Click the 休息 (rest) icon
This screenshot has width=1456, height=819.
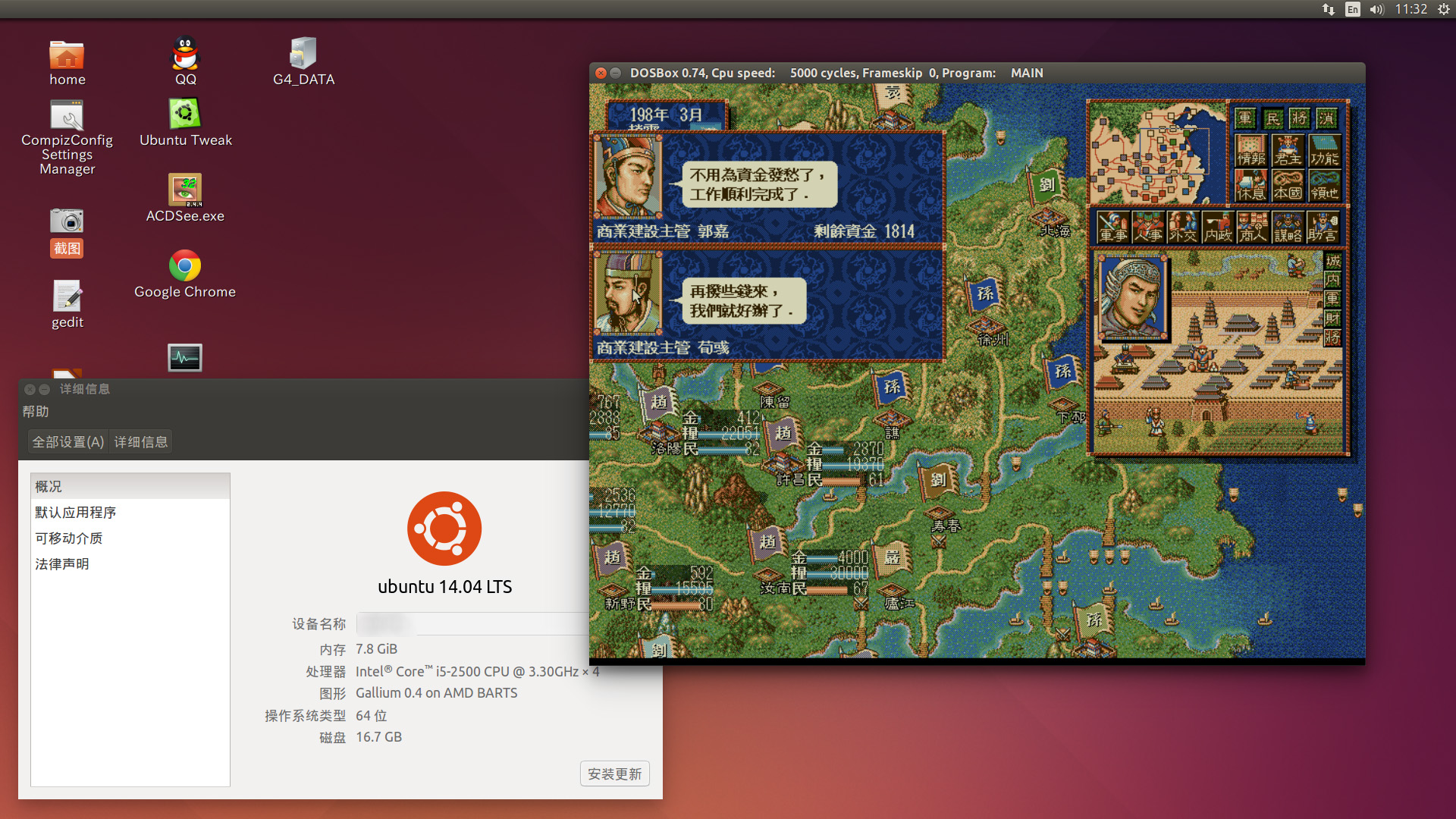pos(1250,185)
